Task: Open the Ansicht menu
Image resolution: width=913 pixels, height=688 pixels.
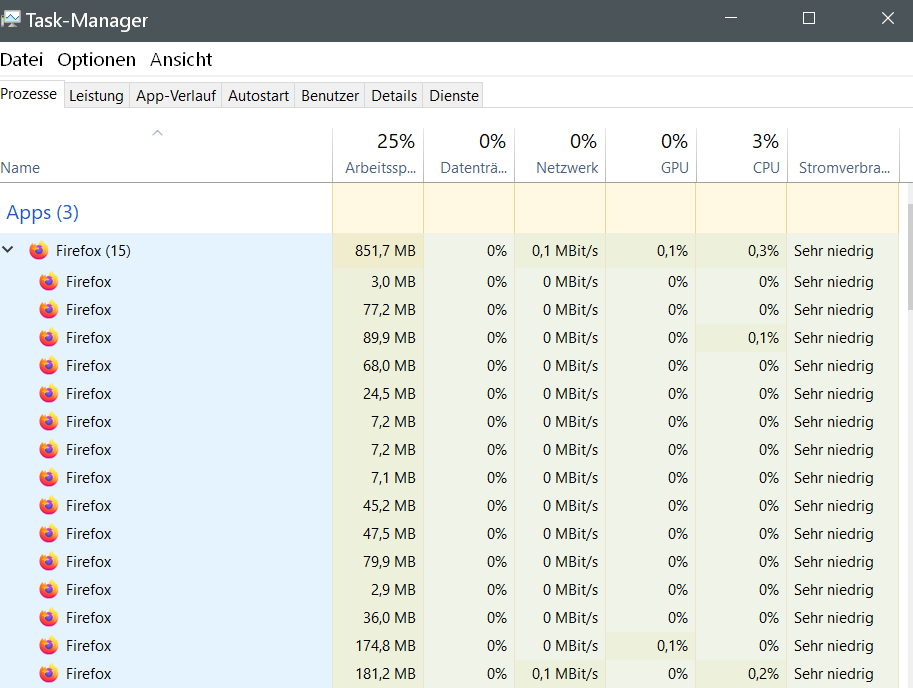Action: pos(181,60)
